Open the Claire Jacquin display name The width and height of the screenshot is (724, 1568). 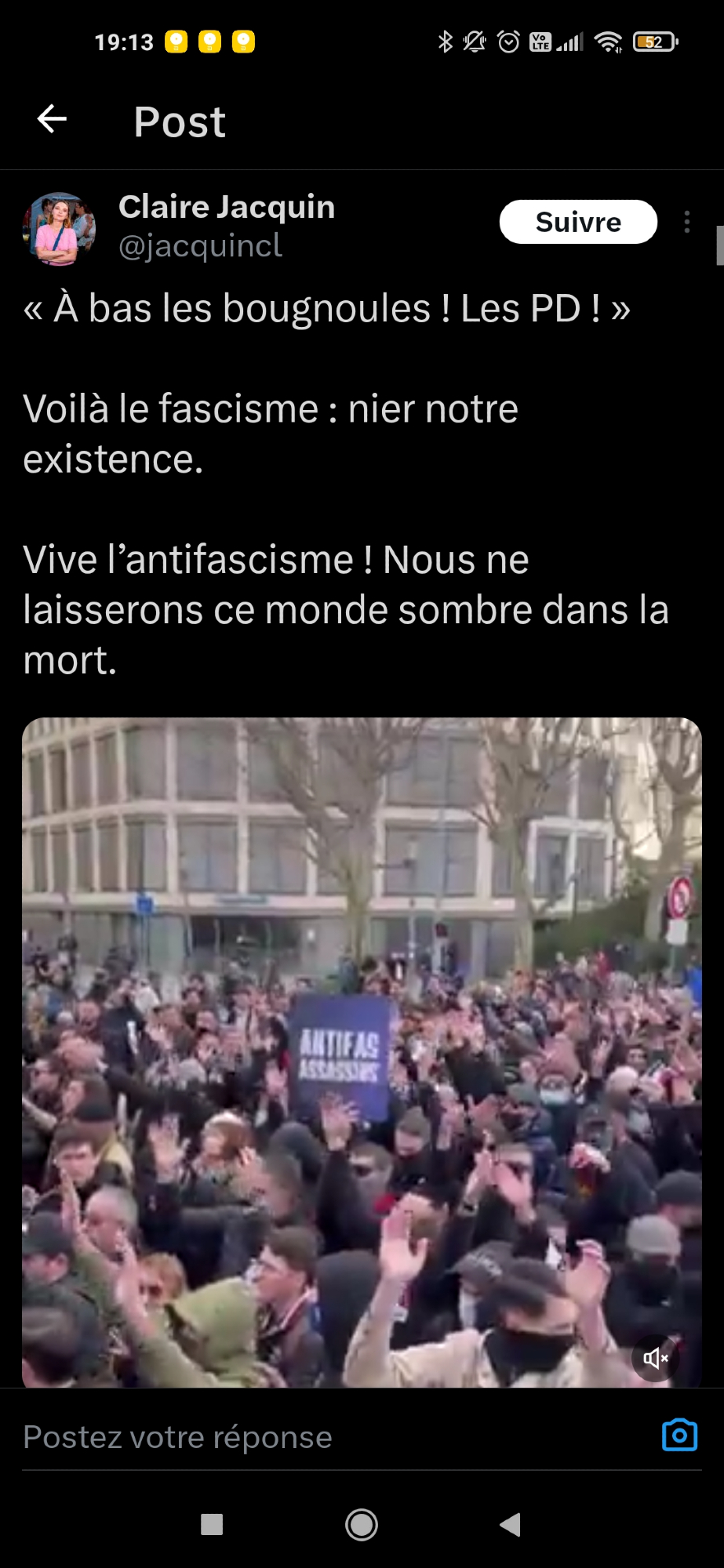point(227,207)
